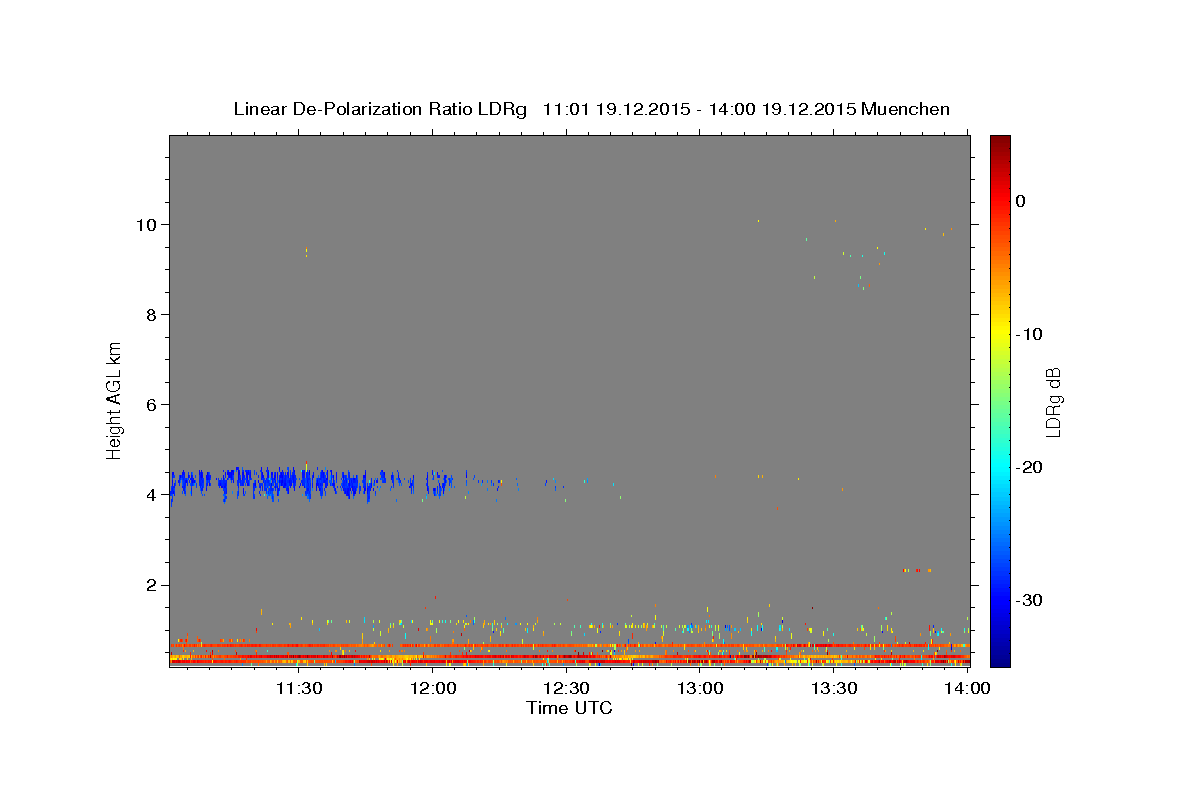Click the 12:30 time axis label
Screen dimensions: 1200x800
click(x=567, y=688)
